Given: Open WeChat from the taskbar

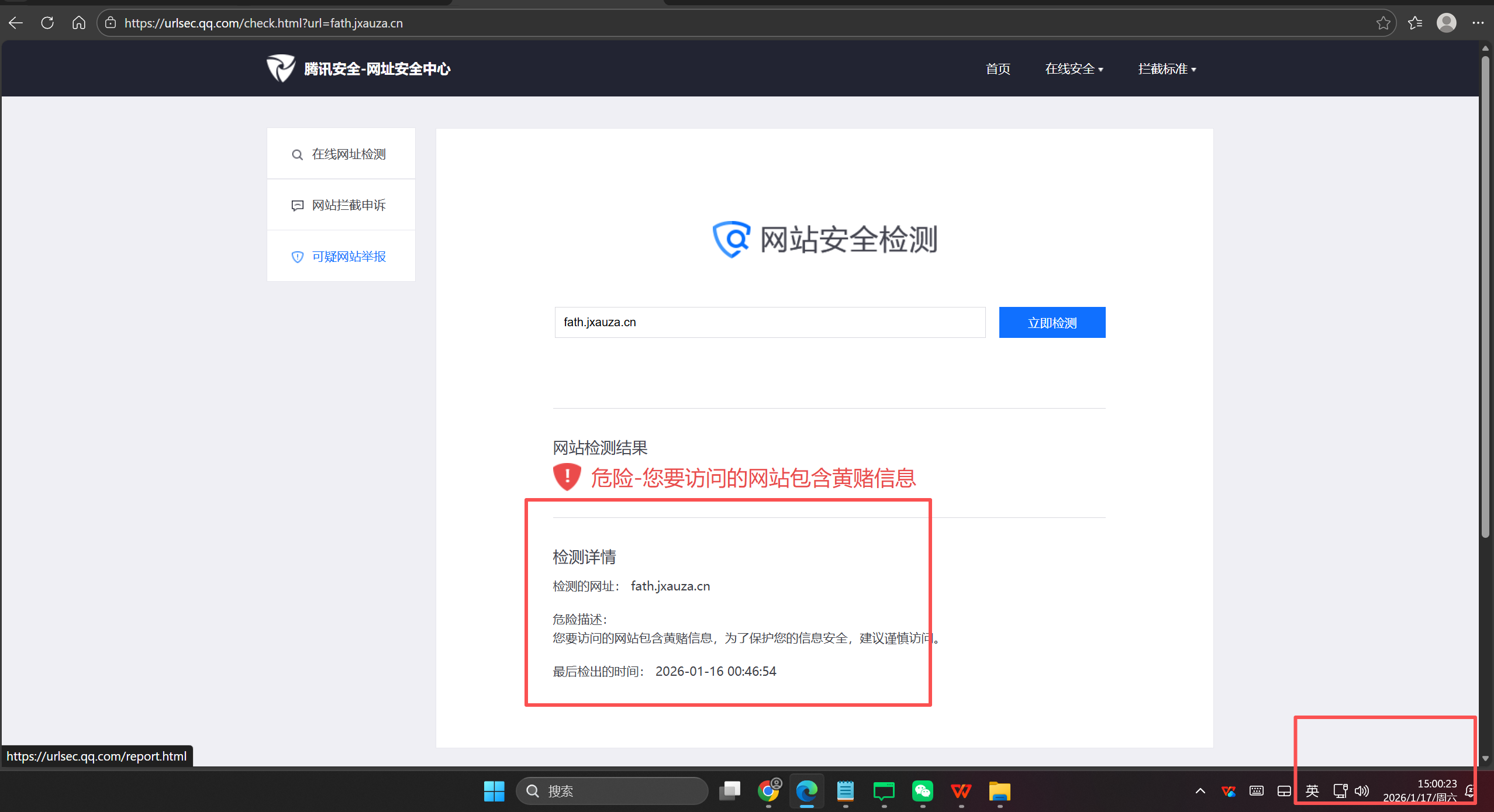Looking at the screenshot, I should click(922, 791).
